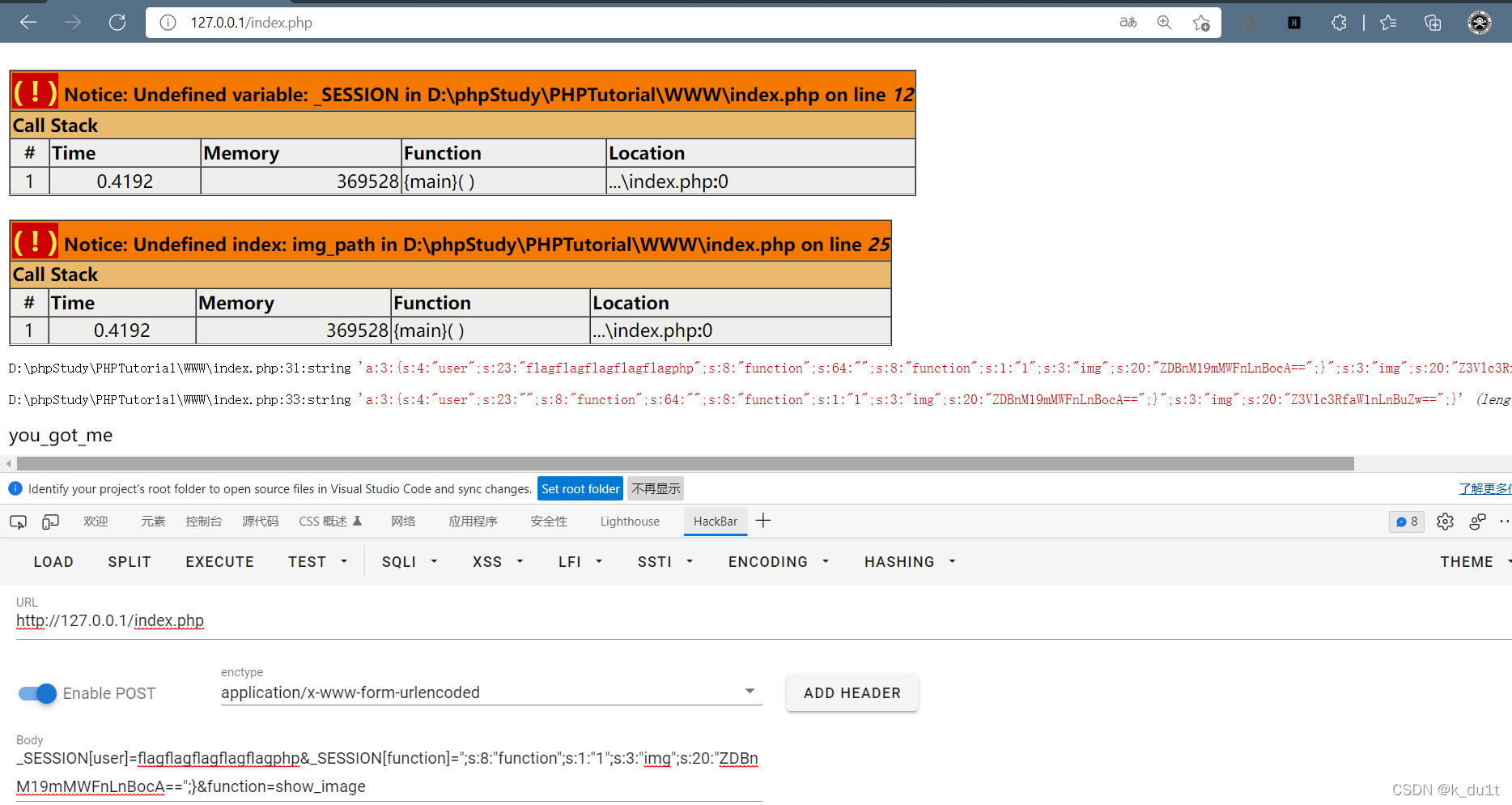
Task: Click the SPLIT button
Action: tap(130, 562)
